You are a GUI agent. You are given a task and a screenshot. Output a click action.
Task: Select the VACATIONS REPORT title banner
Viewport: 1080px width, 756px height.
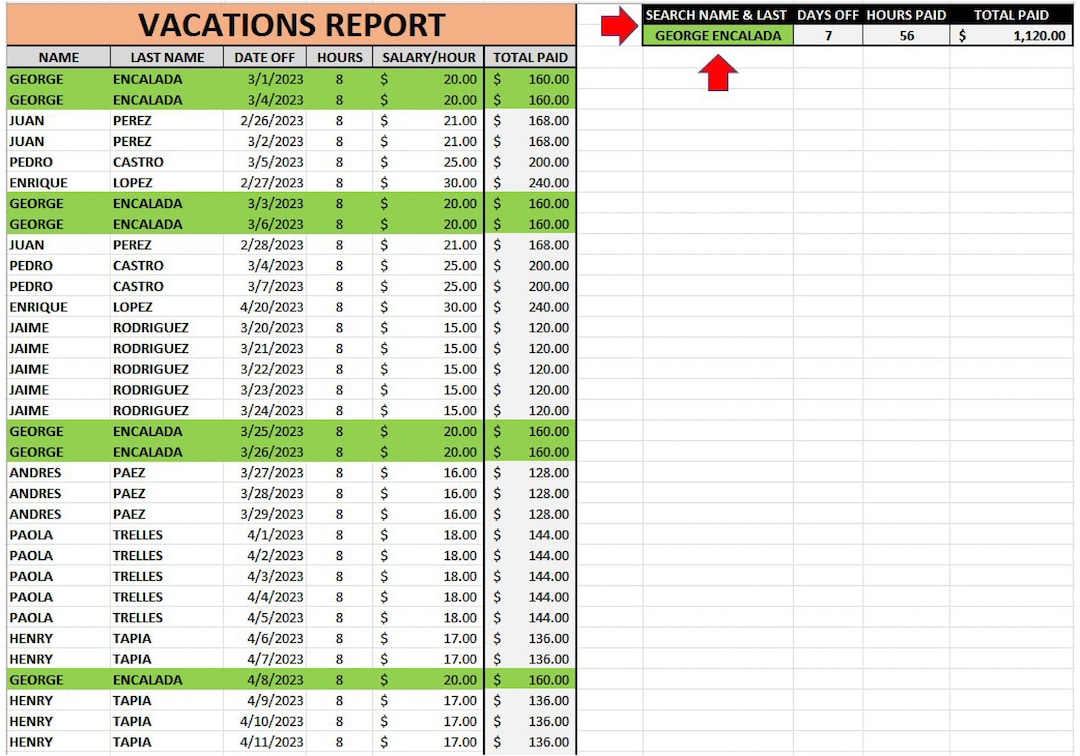pyautogui.click(x=290, y=25)
